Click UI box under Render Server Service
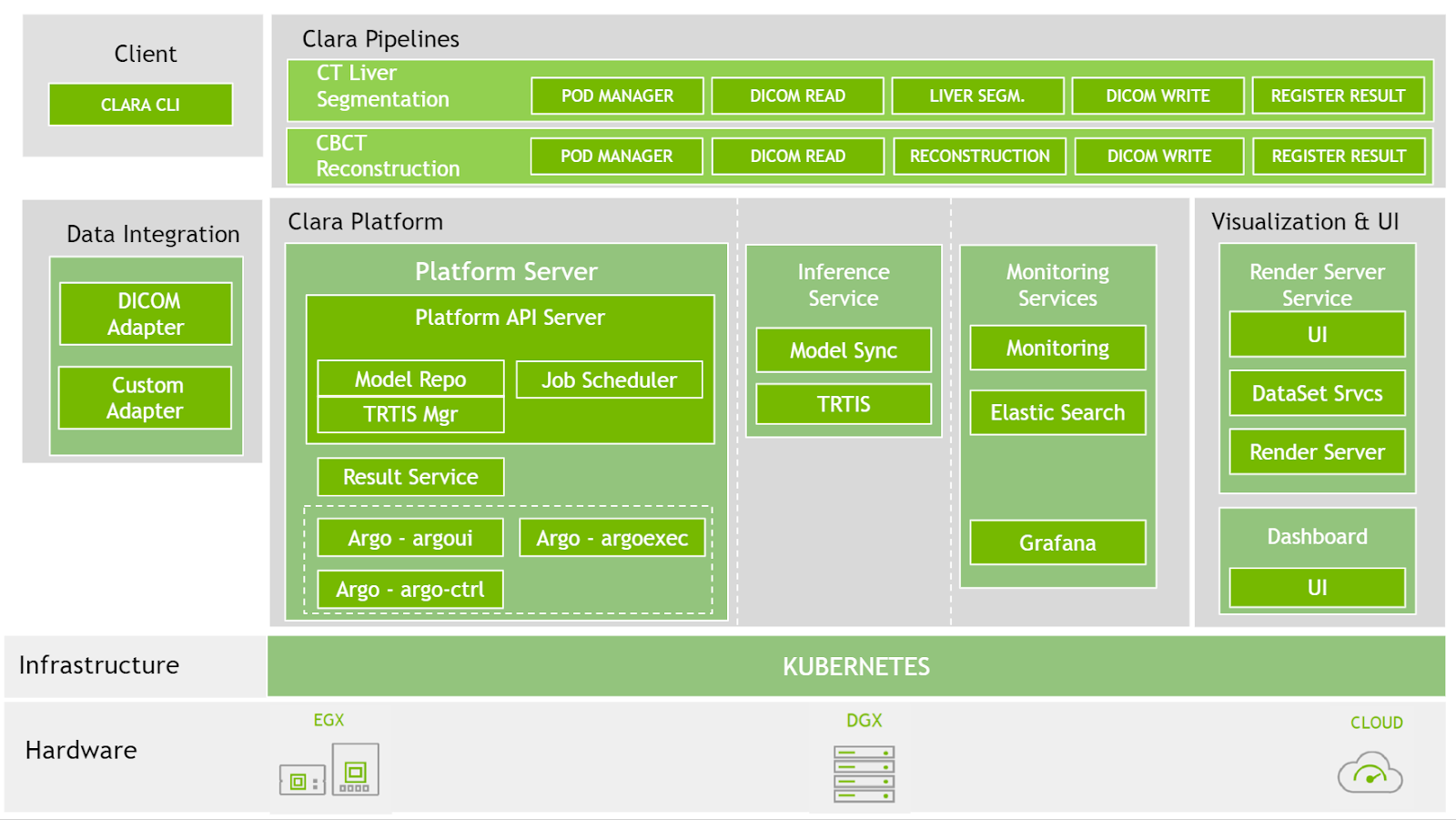 1318,334
